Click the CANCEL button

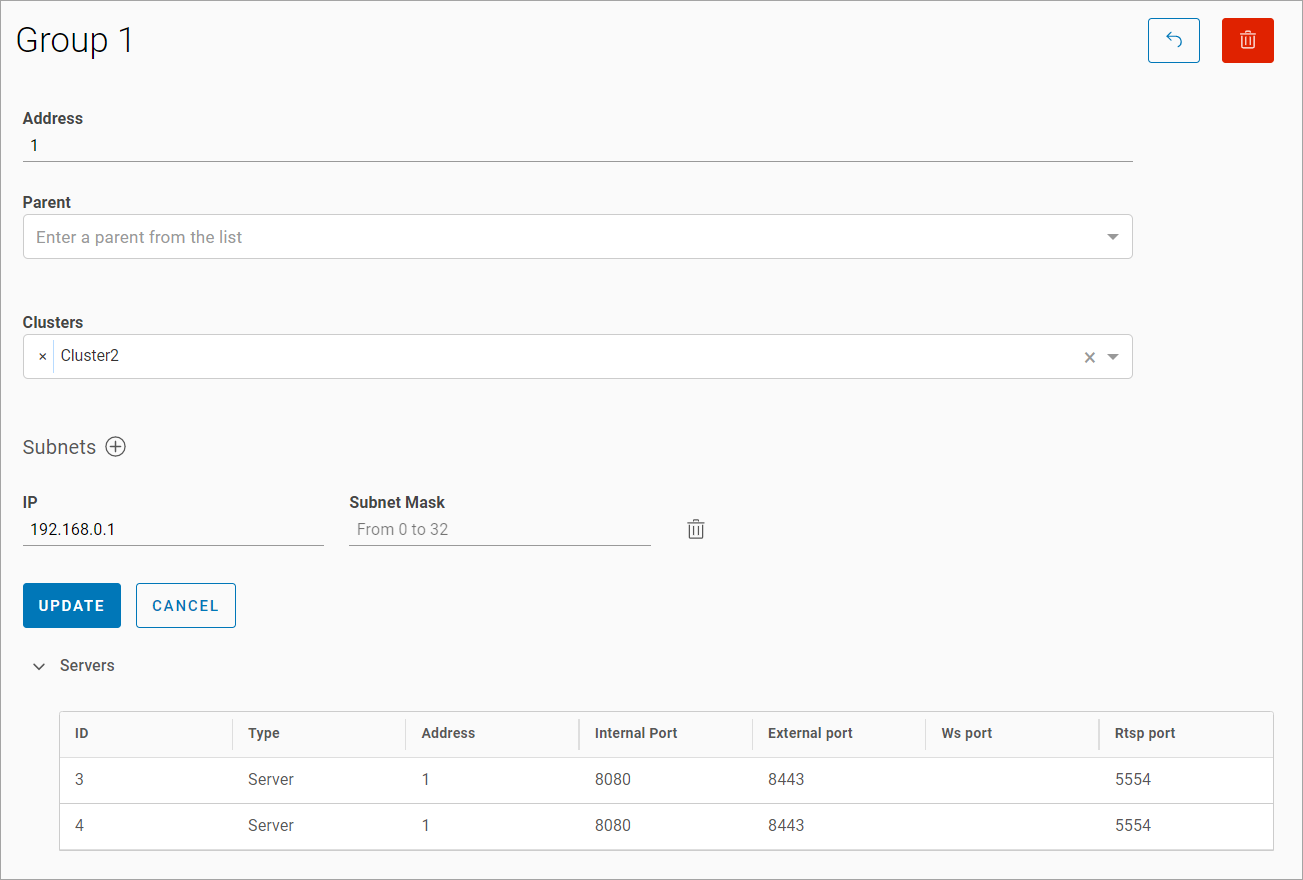(185, 606)
